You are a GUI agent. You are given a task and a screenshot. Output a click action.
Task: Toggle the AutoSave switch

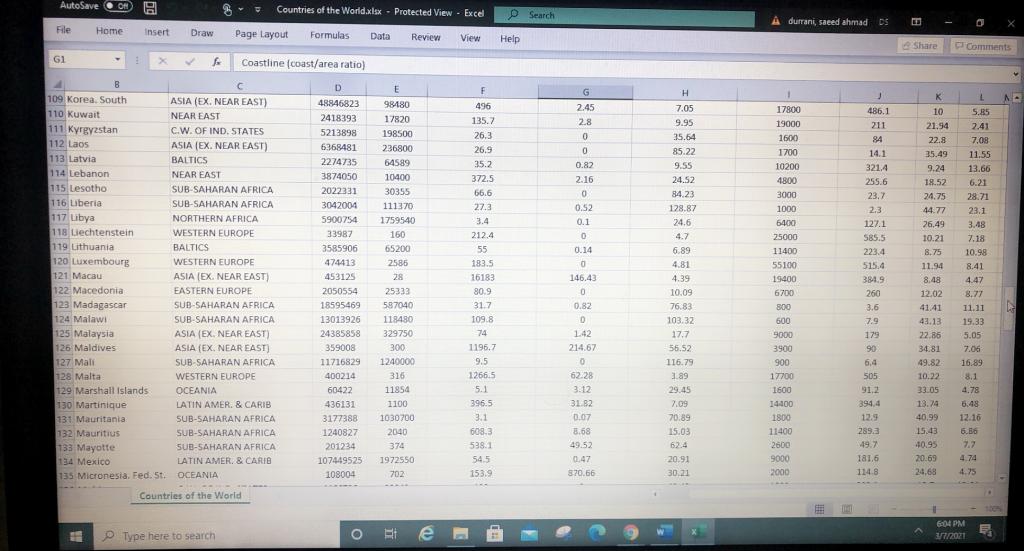[x=118, y=6]
